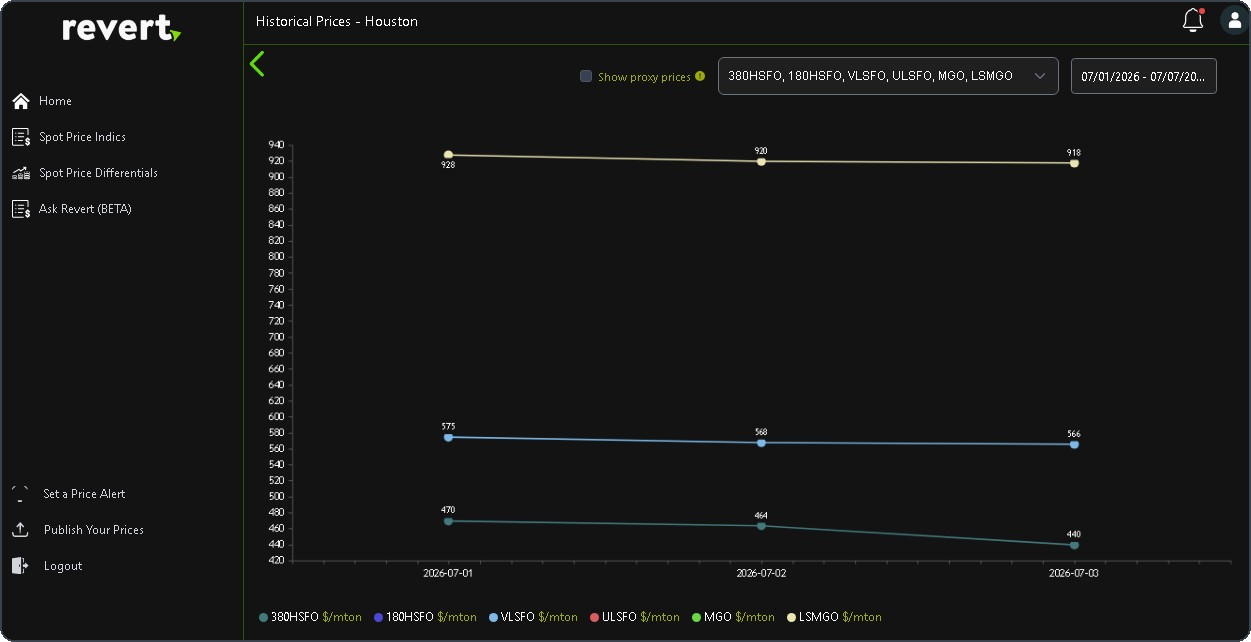This screenshot has height=642, width=1251.
Task: Open Spot Price Indics menu
Action: click(82, 137)
